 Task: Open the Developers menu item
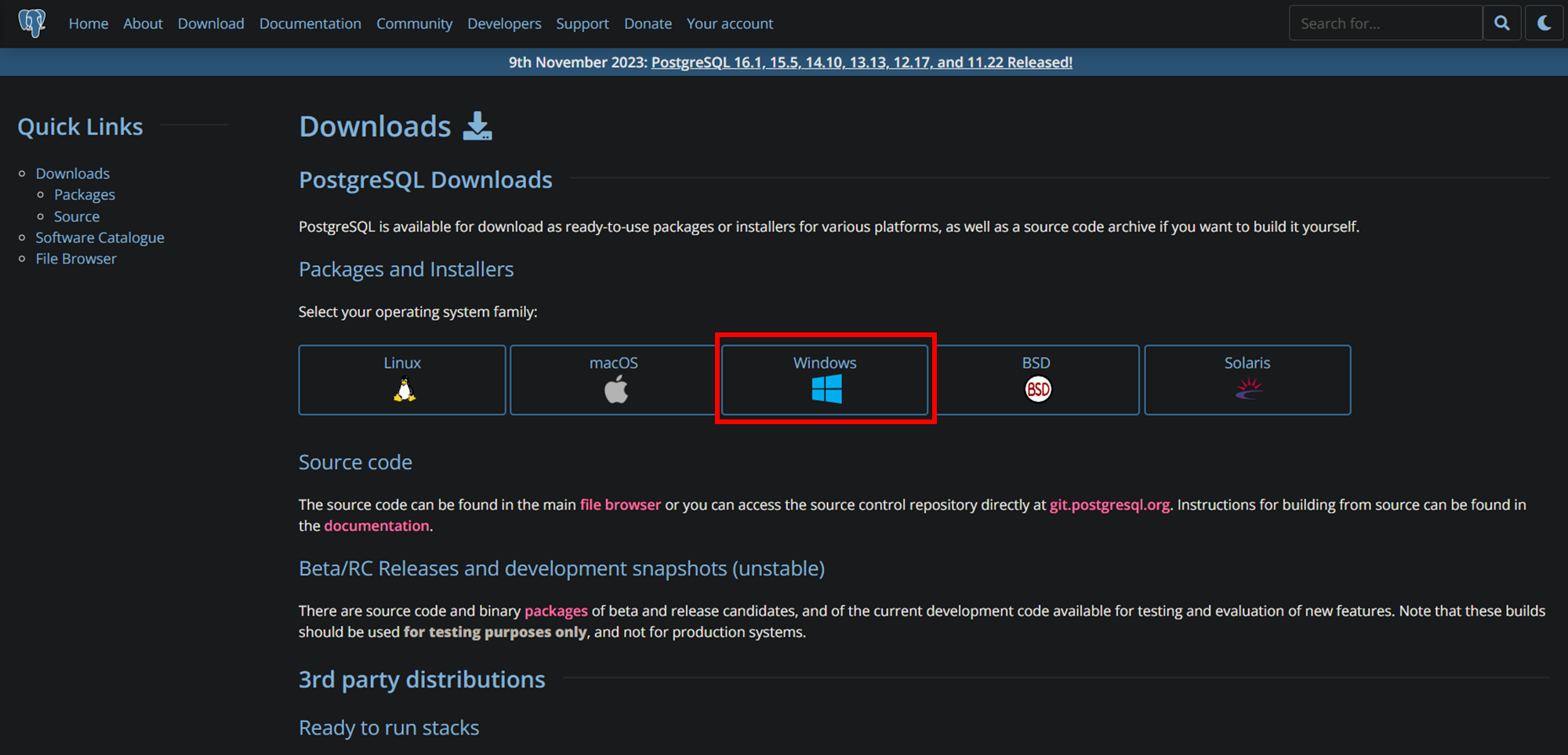click(504, 24)
